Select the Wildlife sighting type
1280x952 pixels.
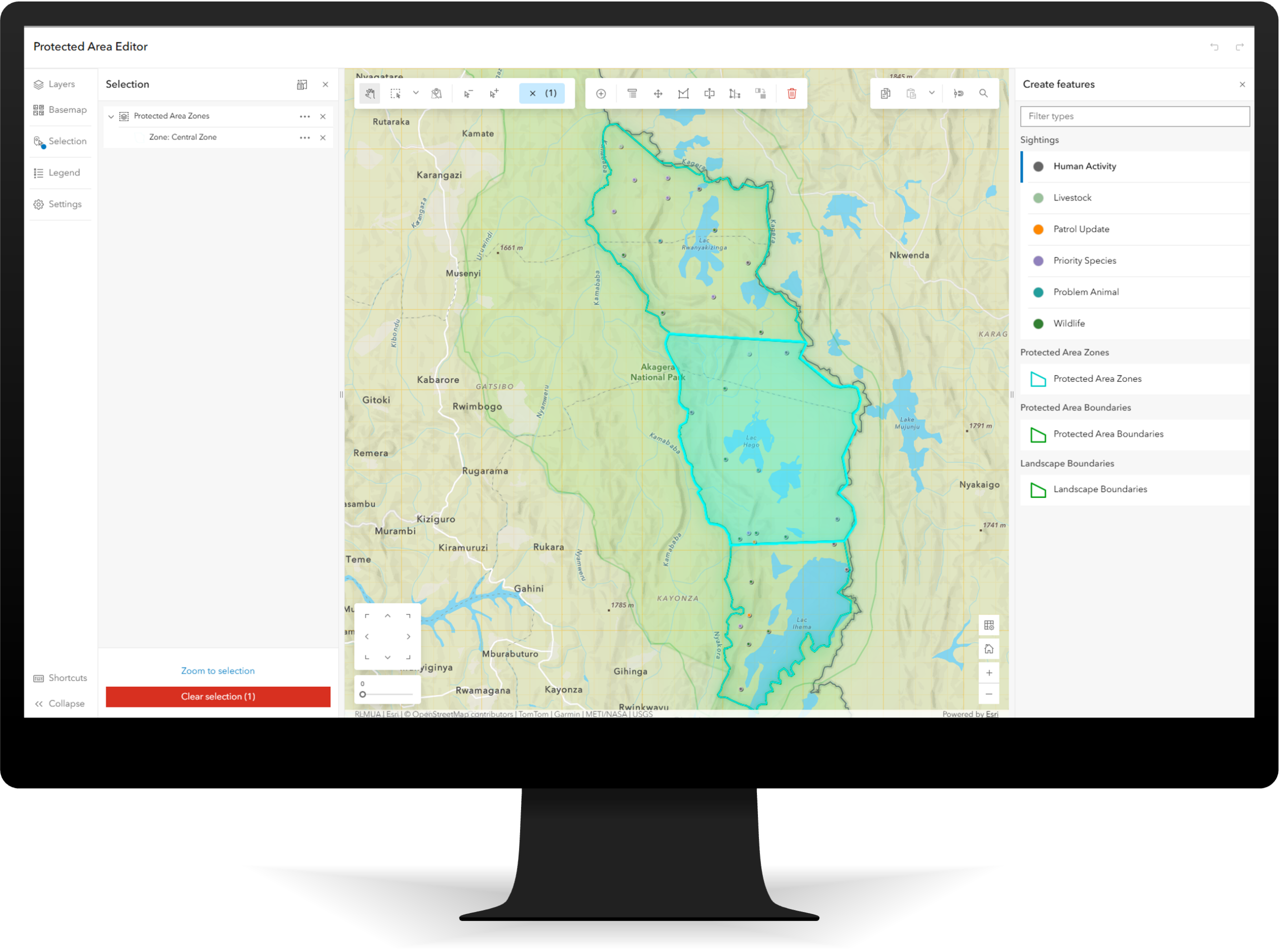coord(1068,322)
